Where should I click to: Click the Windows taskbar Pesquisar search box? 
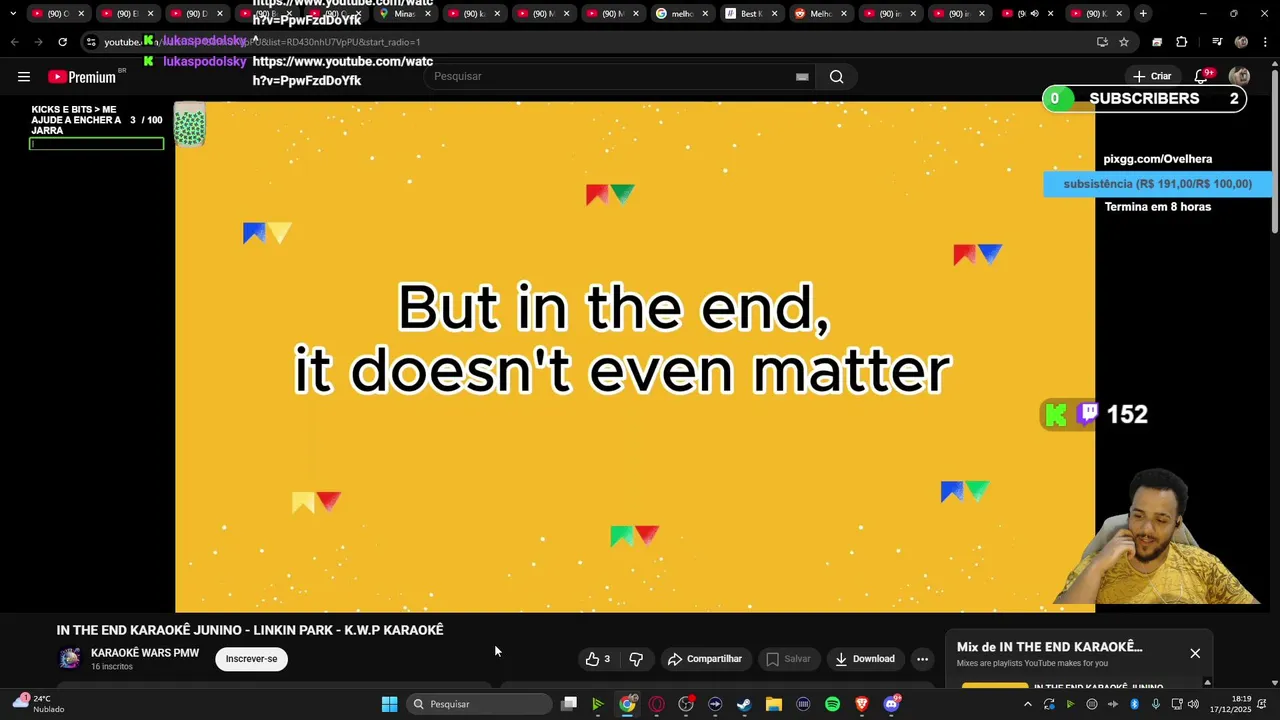click(x=480, y=704)
